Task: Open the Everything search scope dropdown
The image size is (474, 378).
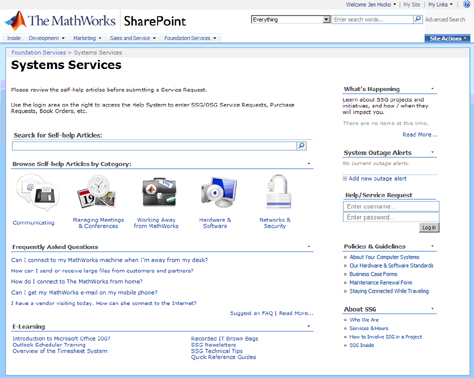Action: pos(290,20)
